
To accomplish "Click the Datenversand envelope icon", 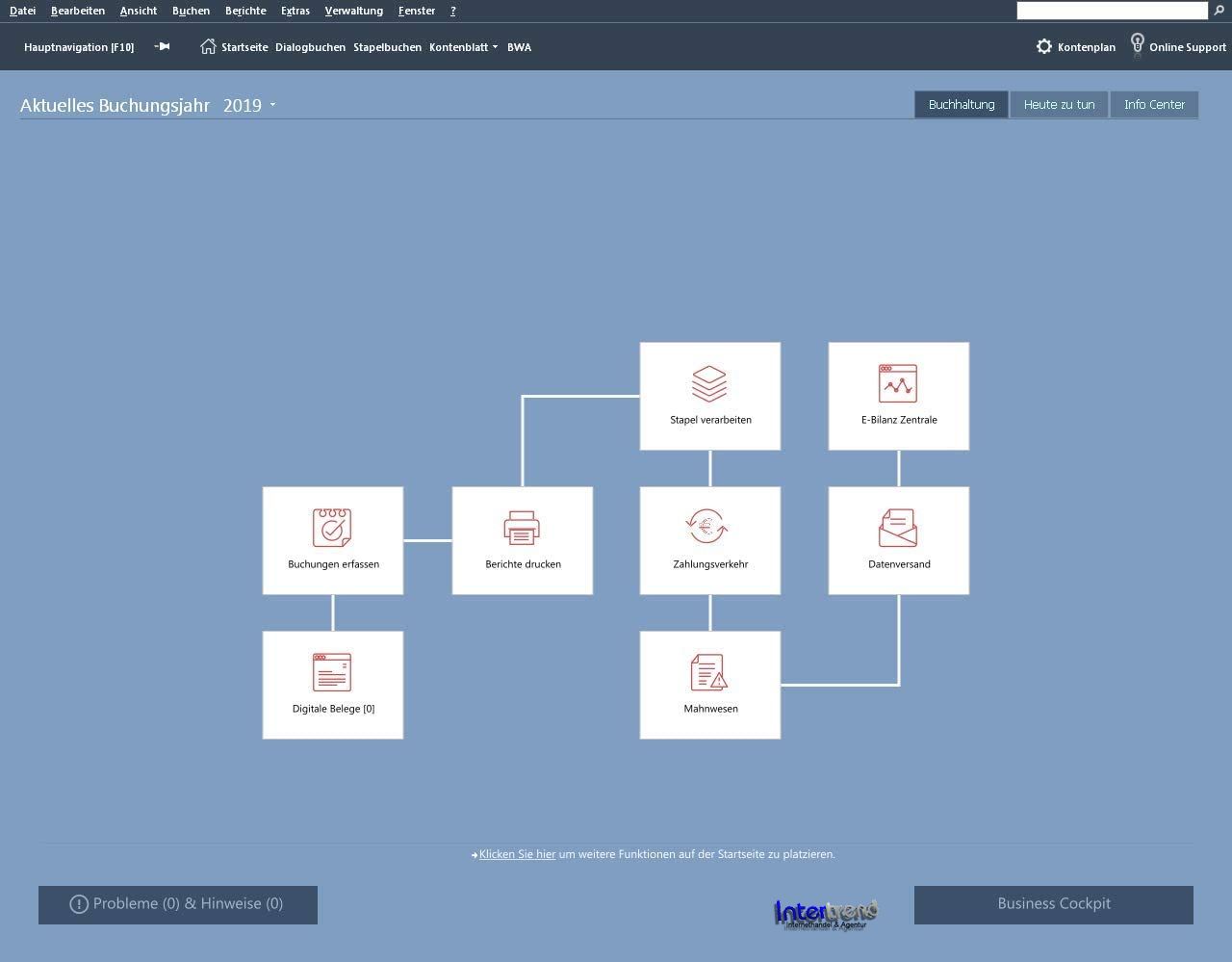I will 898,528.
